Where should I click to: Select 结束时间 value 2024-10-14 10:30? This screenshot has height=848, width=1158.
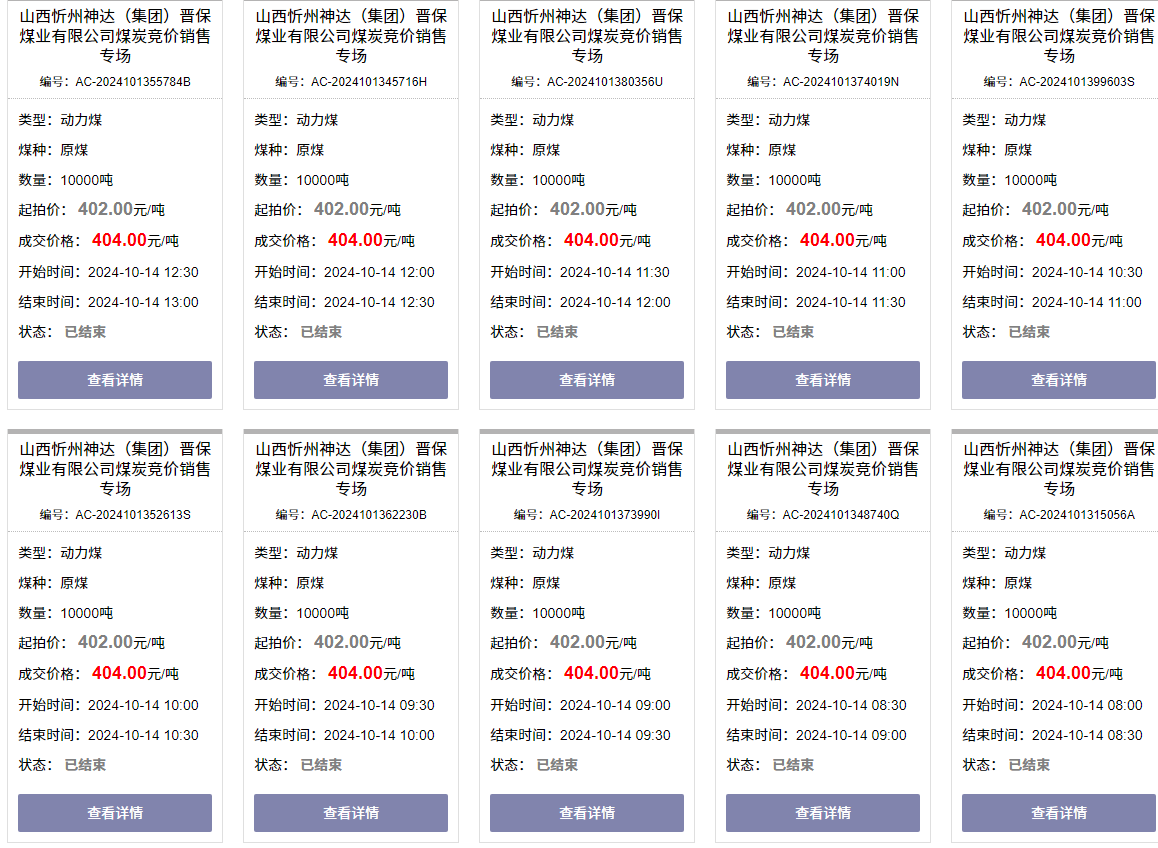143,735
